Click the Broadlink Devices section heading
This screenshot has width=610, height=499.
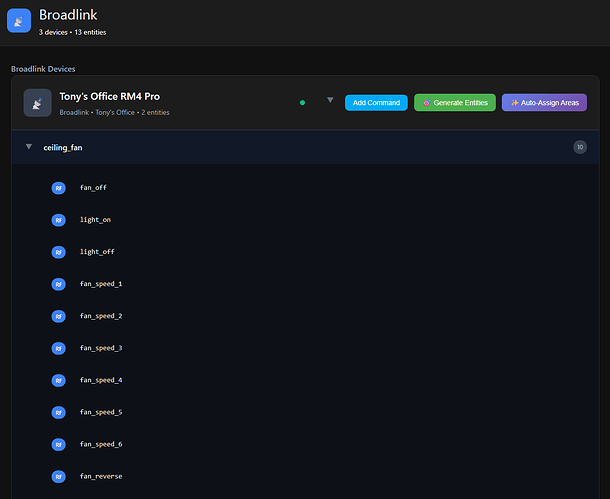(43, 69)
